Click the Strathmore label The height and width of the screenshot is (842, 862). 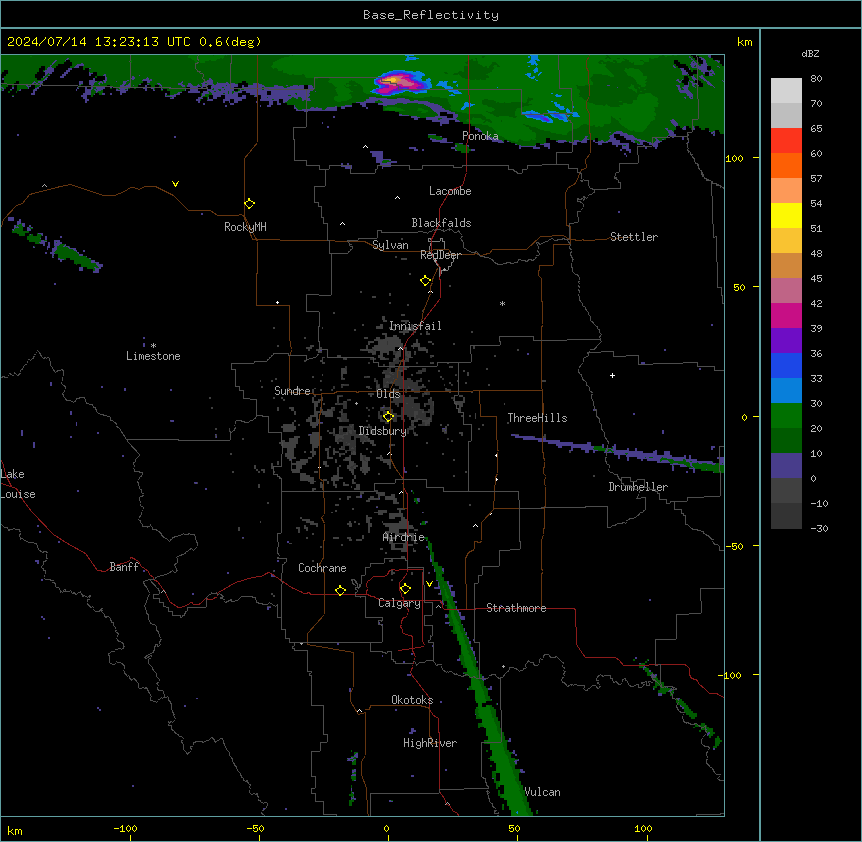516,608
